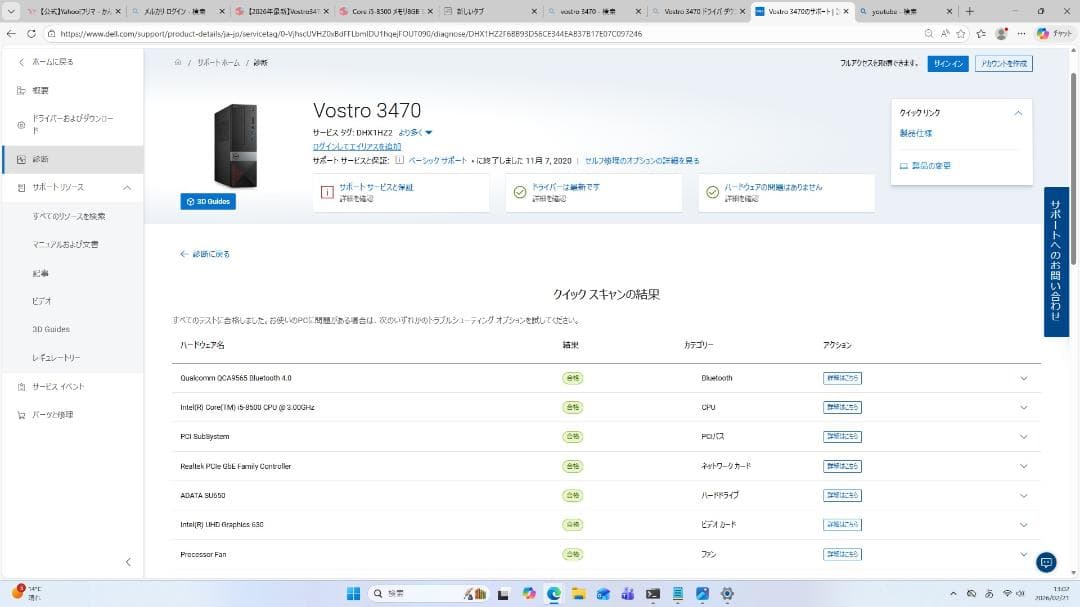Open the サポートサービスと保証 card
The image size is (1080, 607).
(401, 192)
